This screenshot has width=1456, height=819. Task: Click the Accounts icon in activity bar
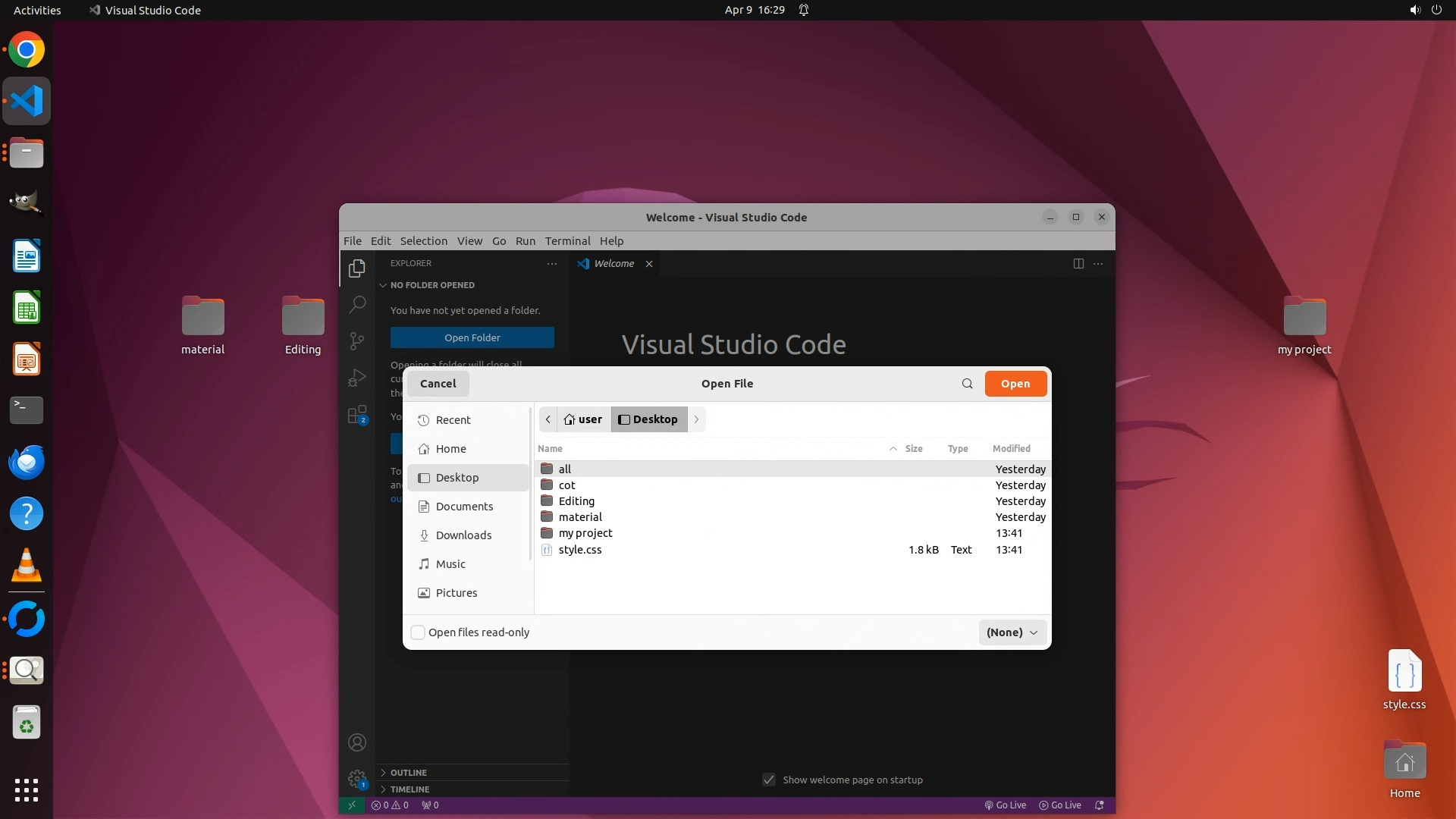click(x=357, y=742)
